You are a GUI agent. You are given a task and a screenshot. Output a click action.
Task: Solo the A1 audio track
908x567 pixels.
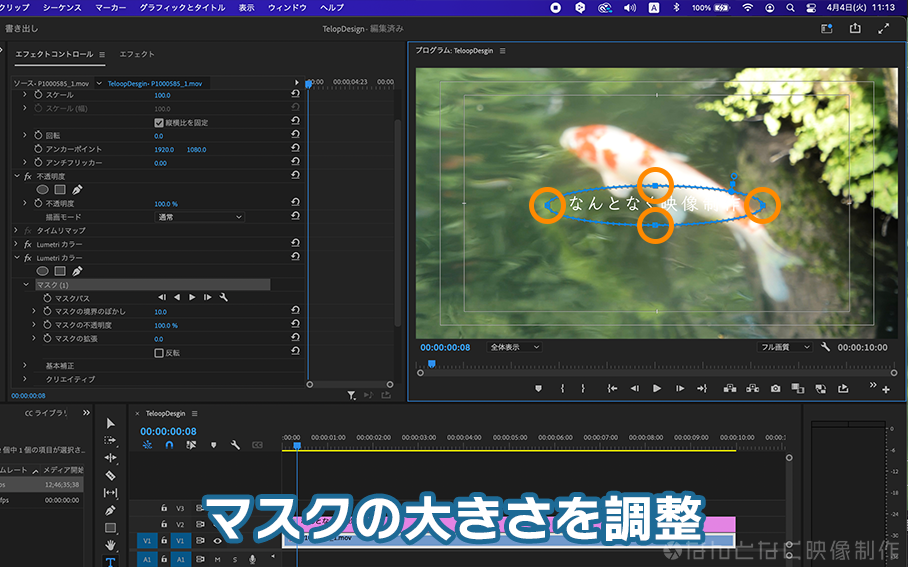[235, 559]
